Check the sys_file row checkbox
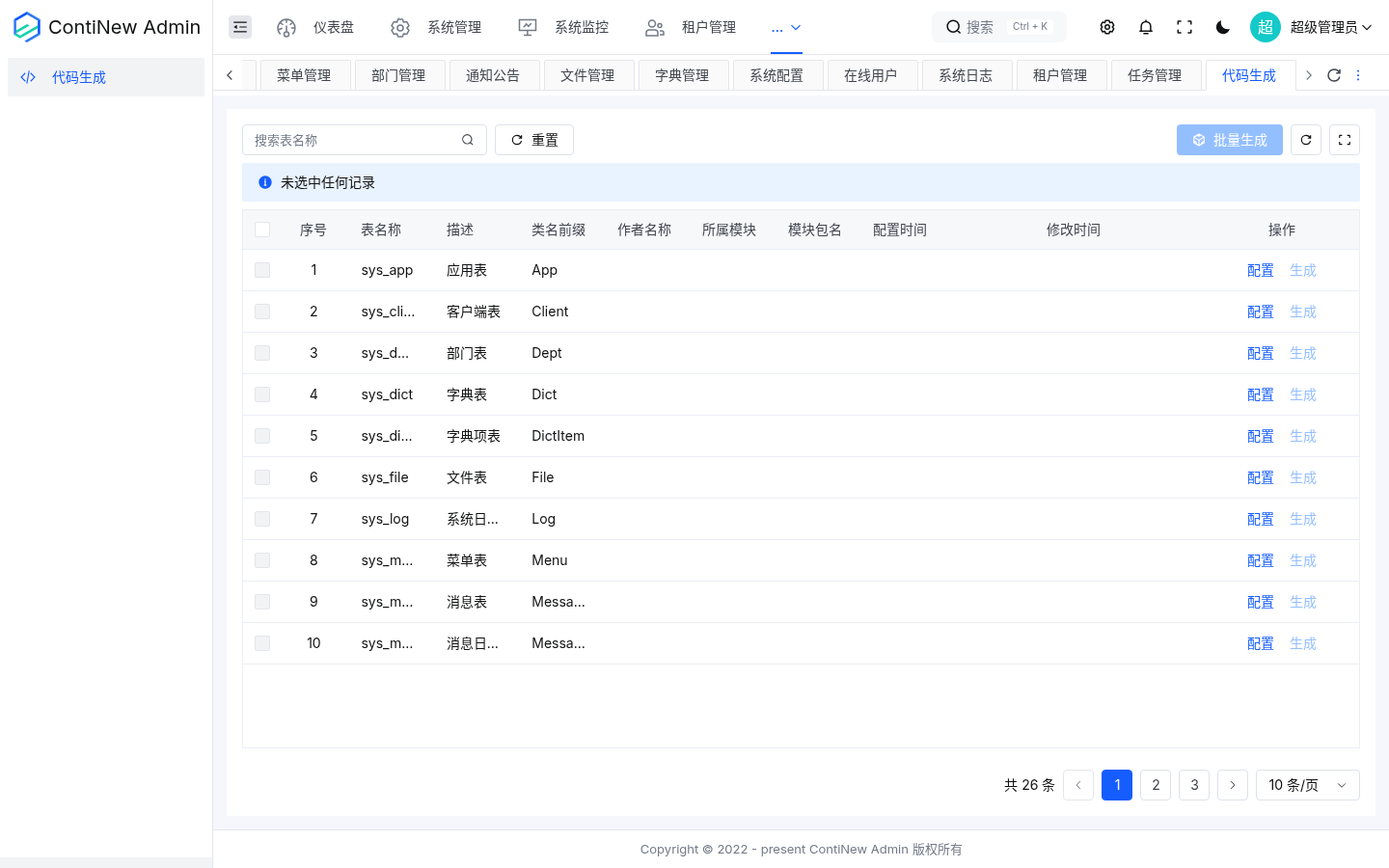This screenshot has width=1389, height=868. [262, 477]
